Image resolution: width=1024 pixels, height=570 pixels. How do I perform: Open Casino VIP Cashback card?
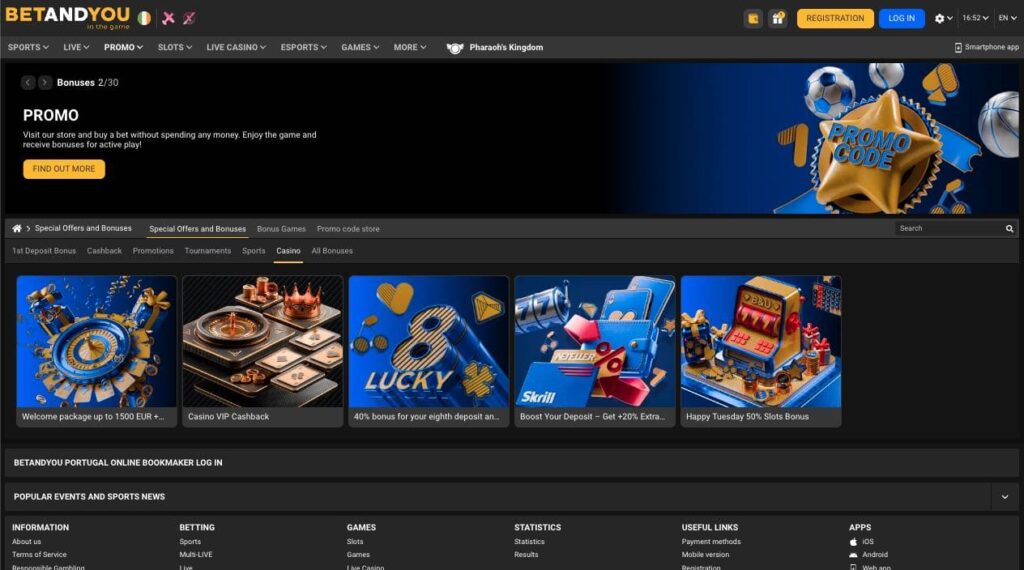click(x=263, y=351)
